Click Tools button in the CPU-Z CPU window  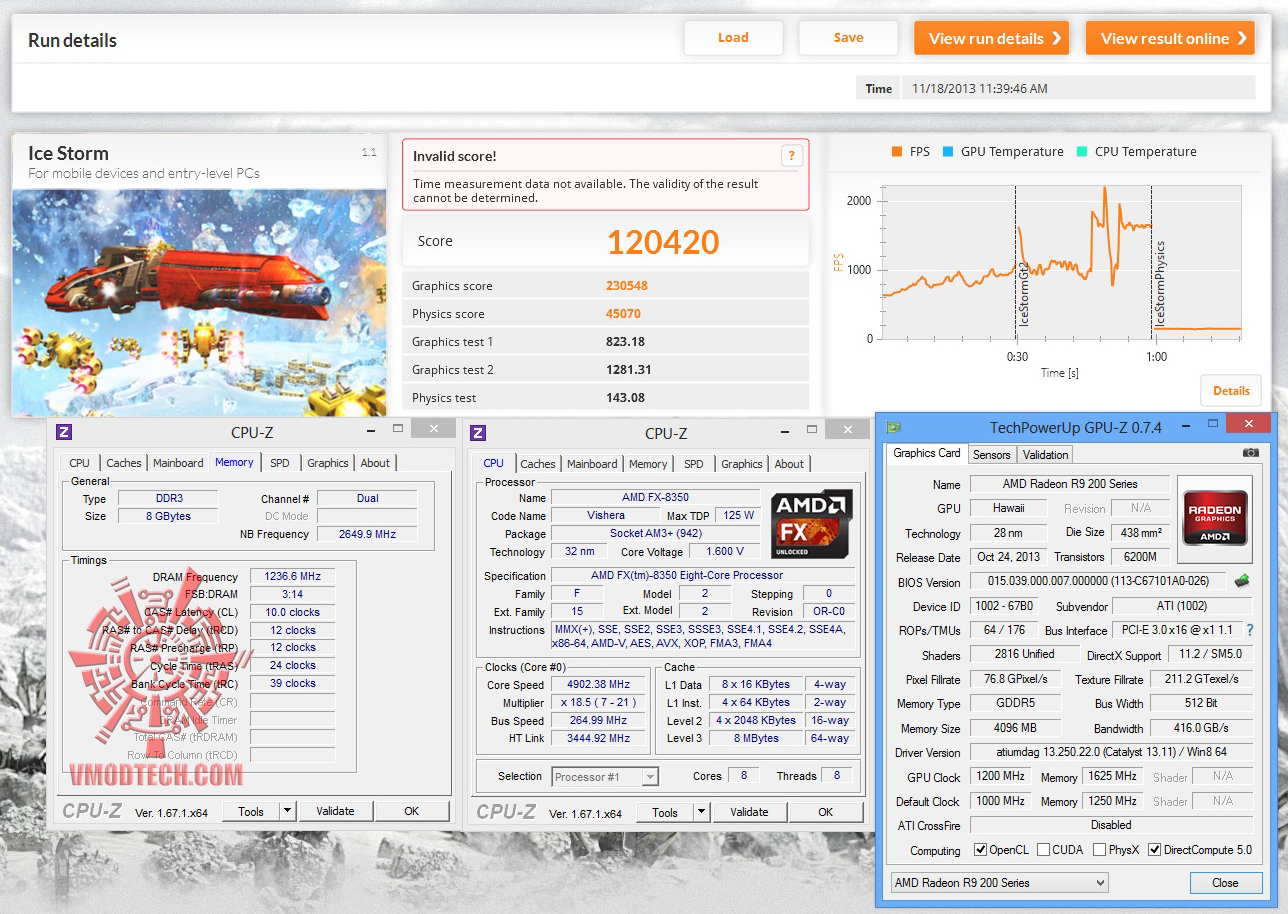[x=665, y=812]
